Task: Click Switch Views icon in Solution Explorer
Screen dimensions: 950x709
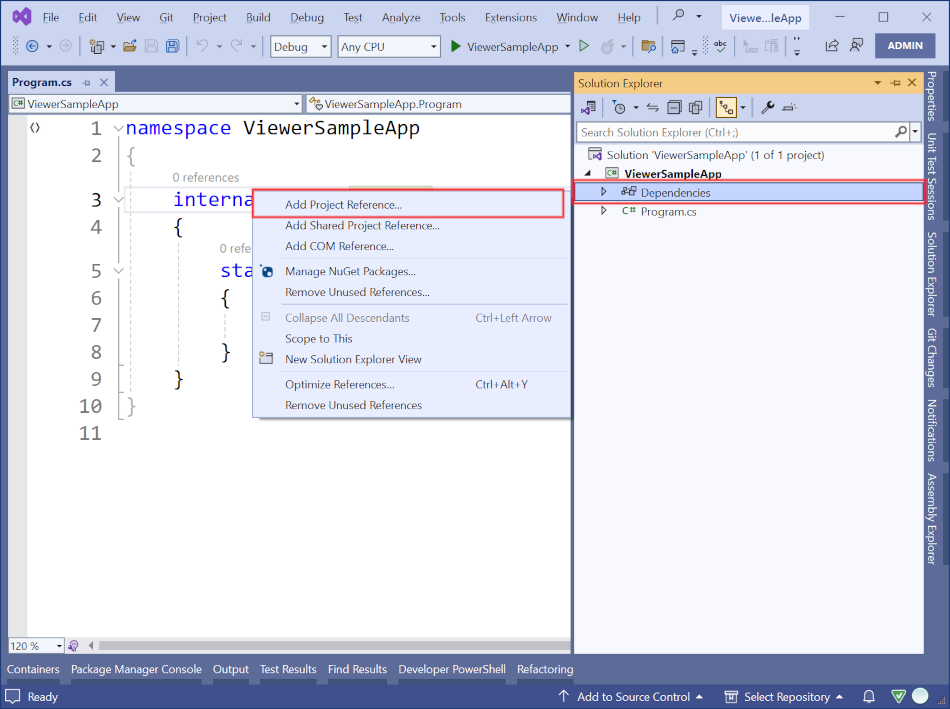Action: 588,108
